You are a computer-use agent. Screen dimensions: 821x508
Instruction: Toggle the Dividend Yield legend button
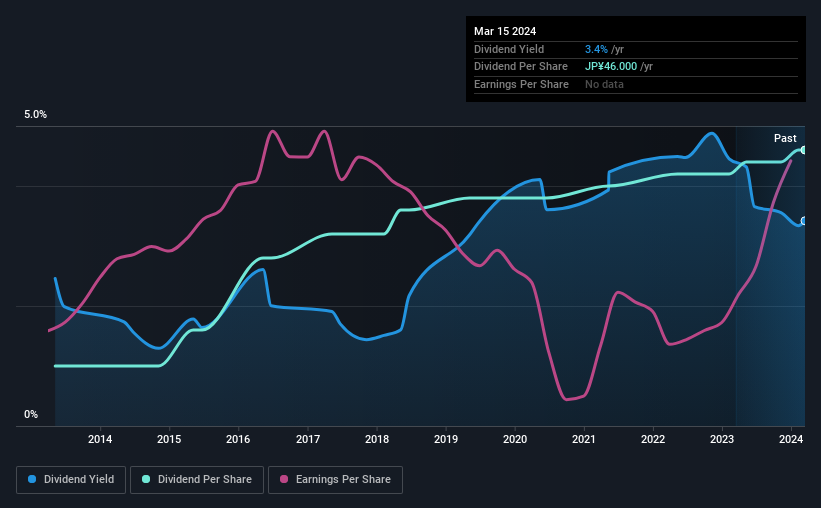pos(71,480)
